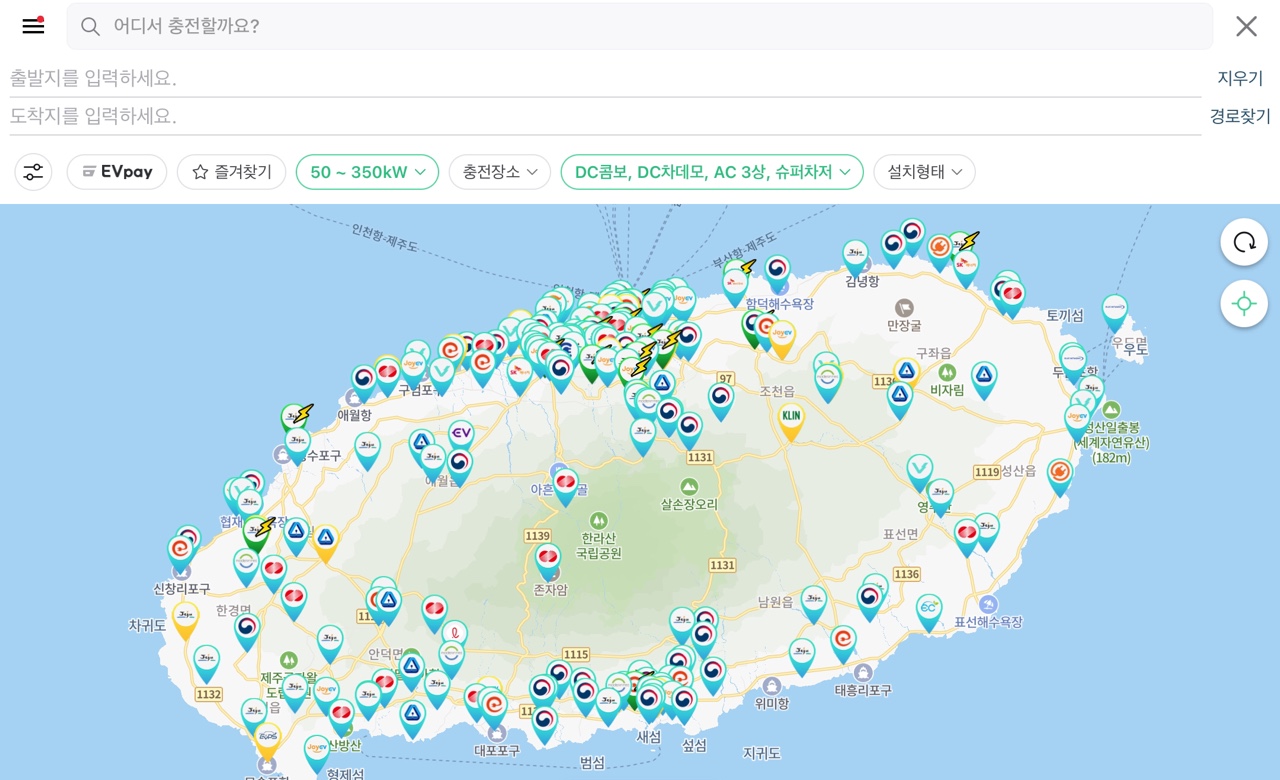1280x780 pixels.
Task: Select the charger marker above road 1132 label
Action: pyautogui.click(x=206, y=661)
